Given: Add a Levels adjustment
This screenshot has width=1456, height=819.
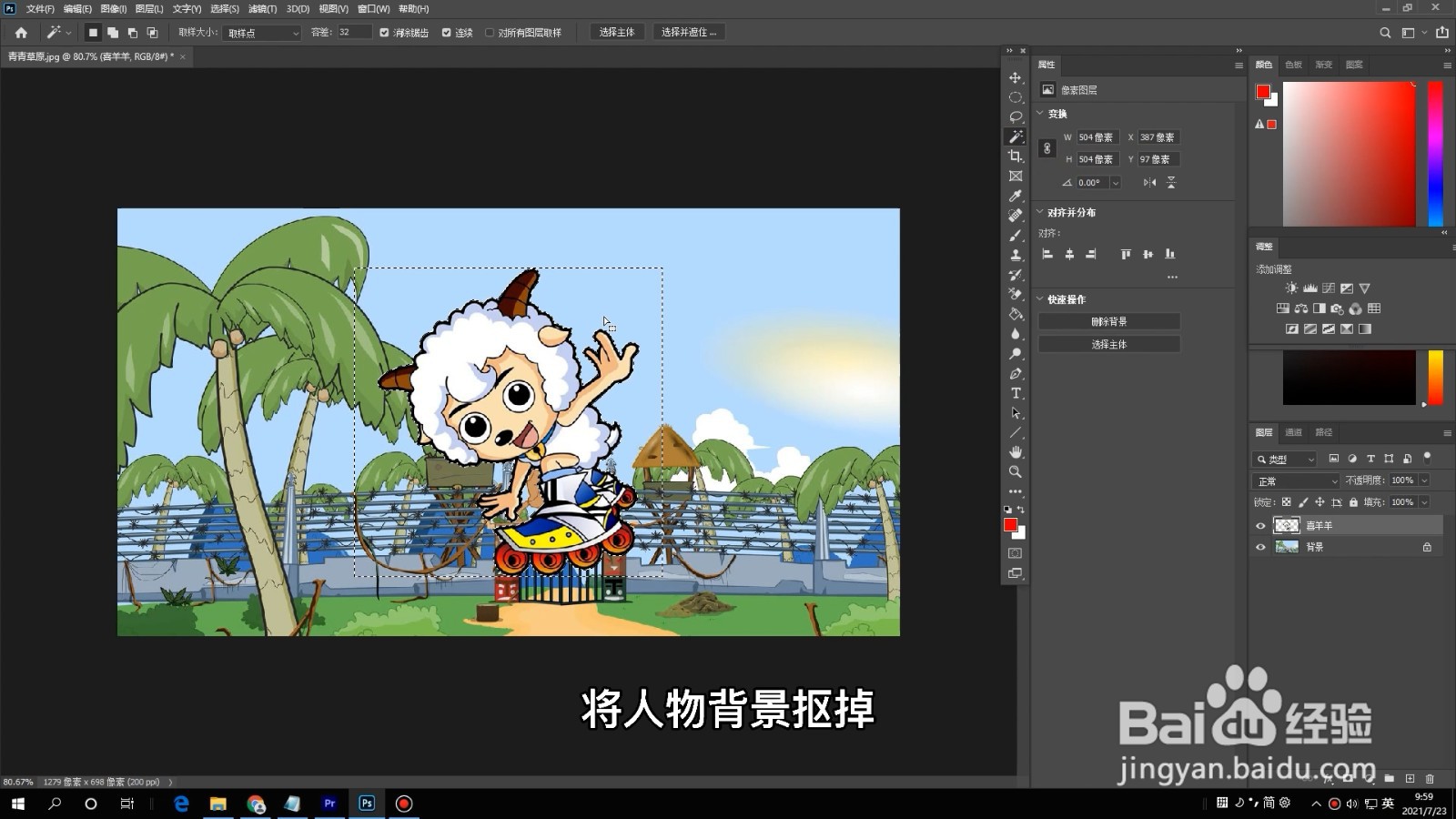Looking at the screenshot, I should point(1310,288).
